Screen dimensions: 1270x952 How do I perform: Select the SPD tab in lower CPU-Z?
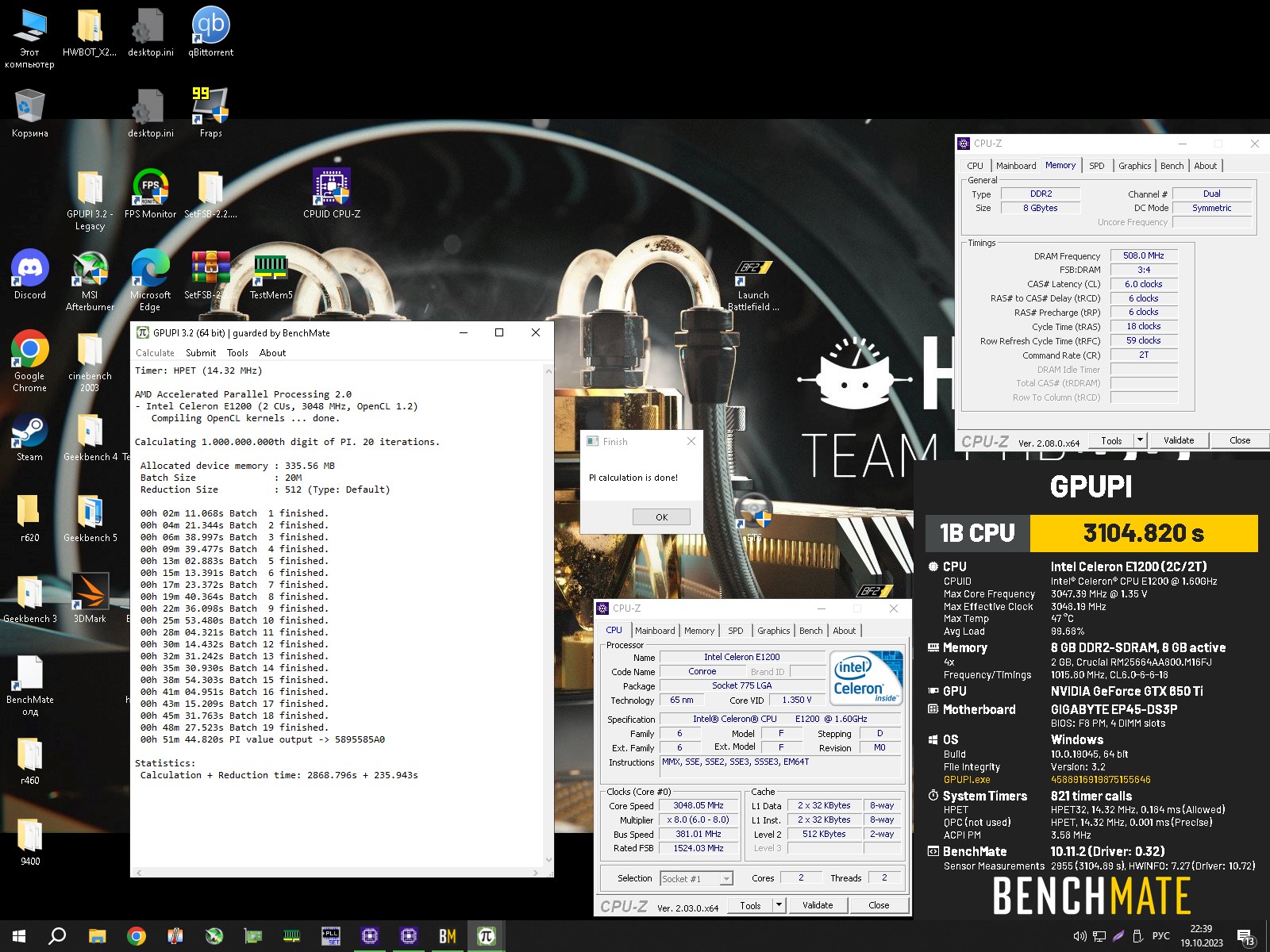736,631
